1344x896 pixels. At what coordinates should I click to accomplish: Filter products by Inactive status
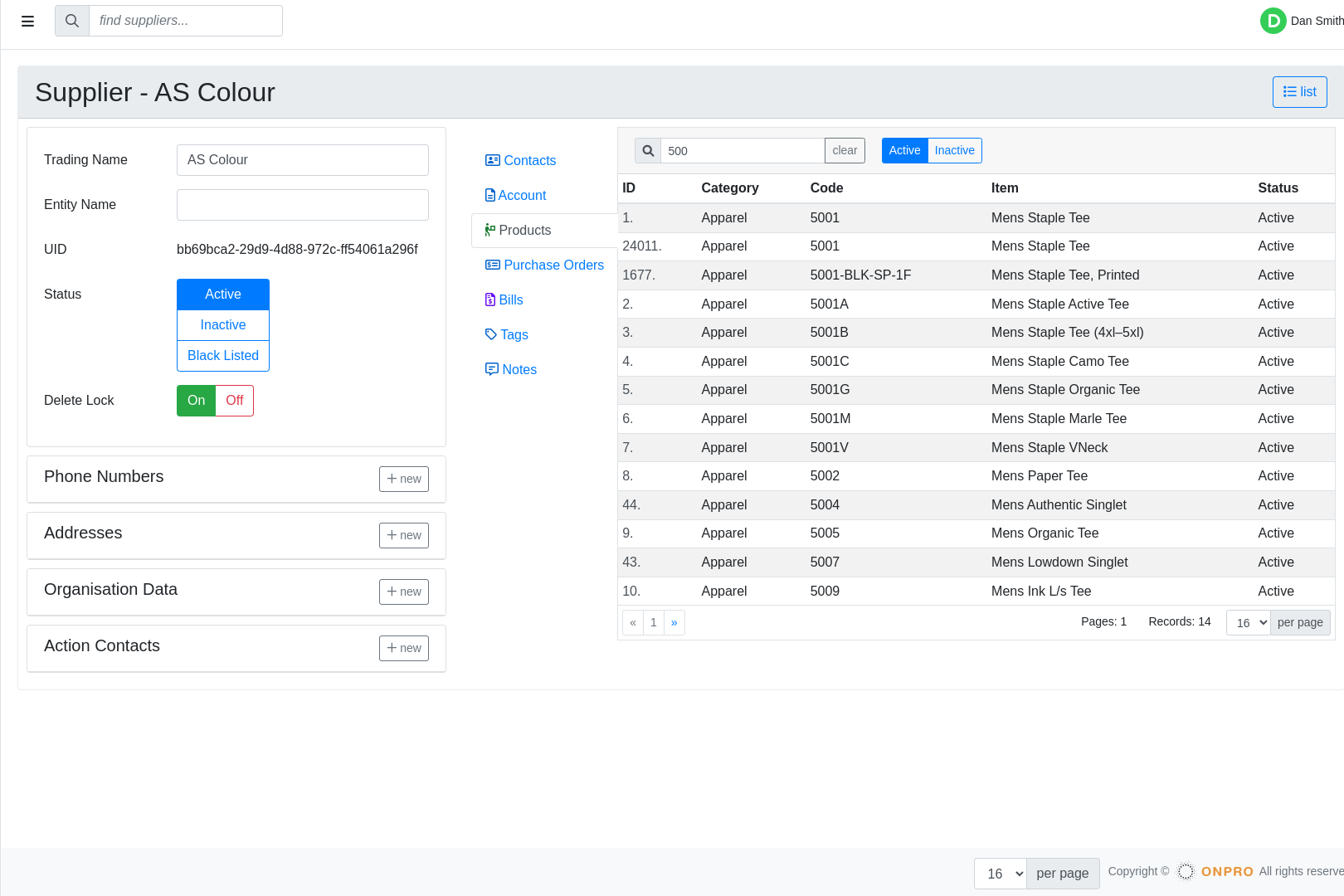coord(955,150)
